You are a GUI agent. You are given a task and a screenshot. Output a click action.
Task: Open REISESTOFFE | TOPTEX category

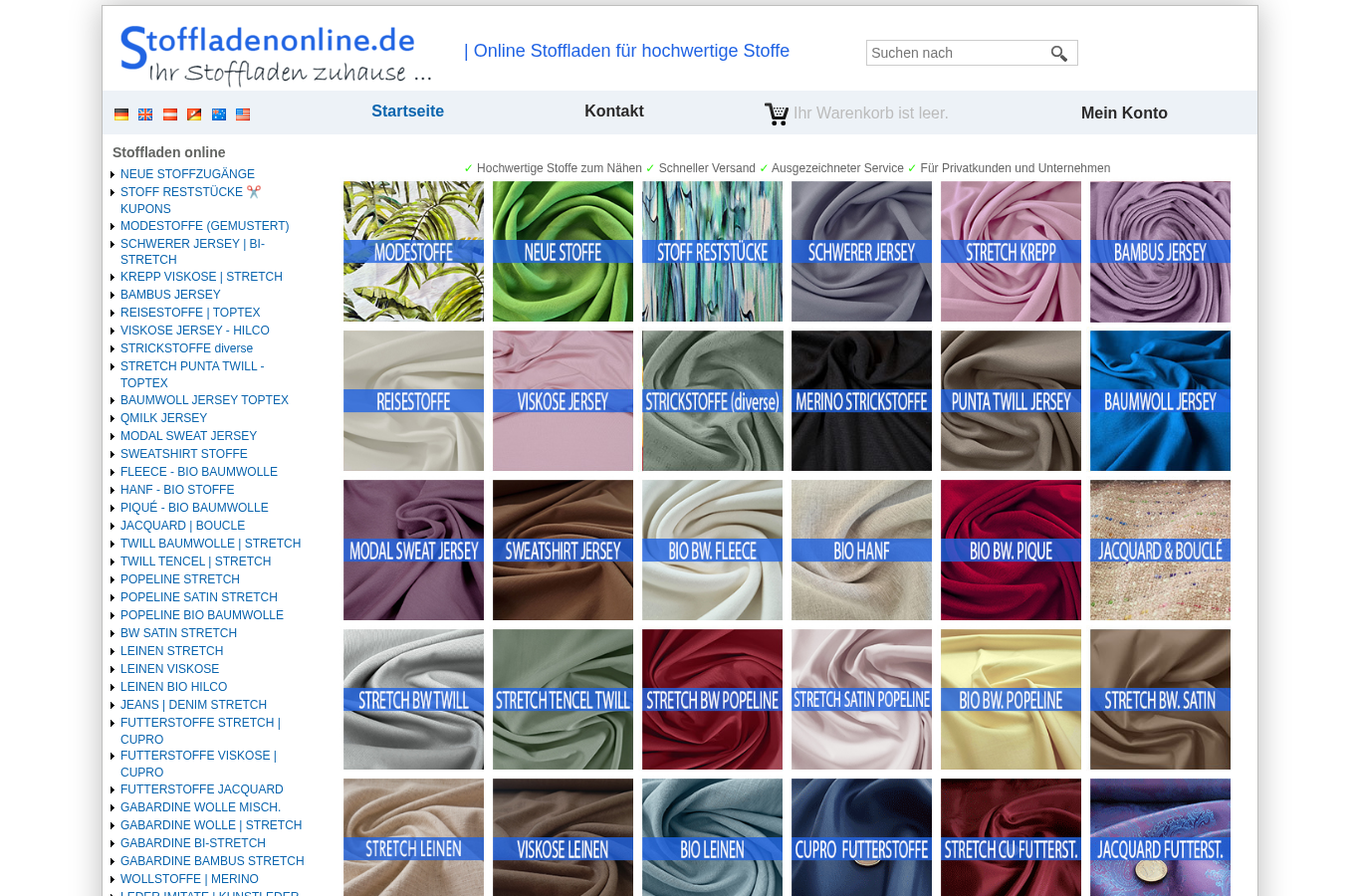click(190, 313)
